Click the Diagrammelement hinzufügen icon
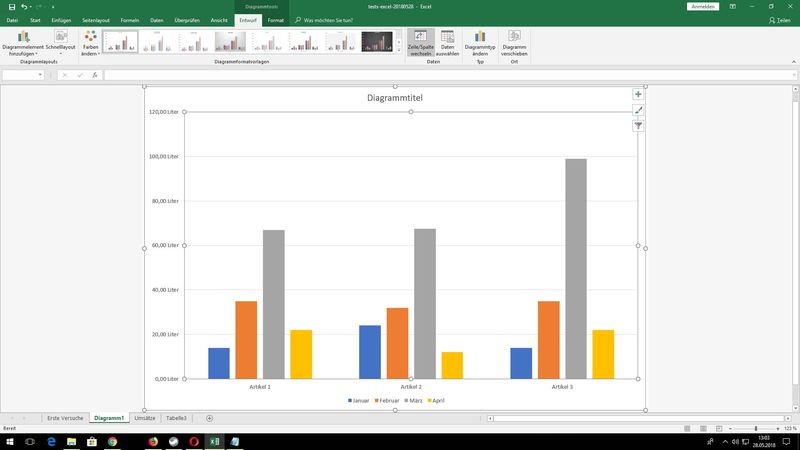Viewport: 800px width, 450px height. click(23, 37)
